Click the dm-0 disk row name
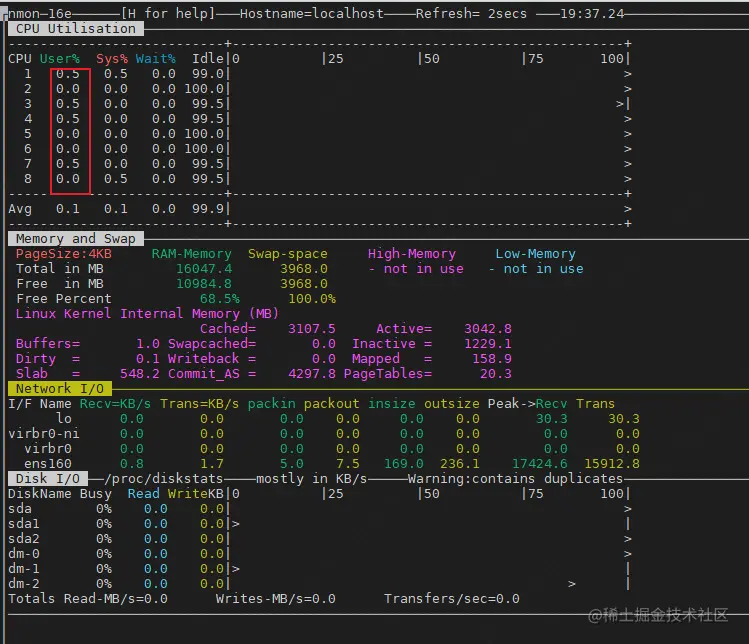 pyautogui.click(x=24, y=553)
